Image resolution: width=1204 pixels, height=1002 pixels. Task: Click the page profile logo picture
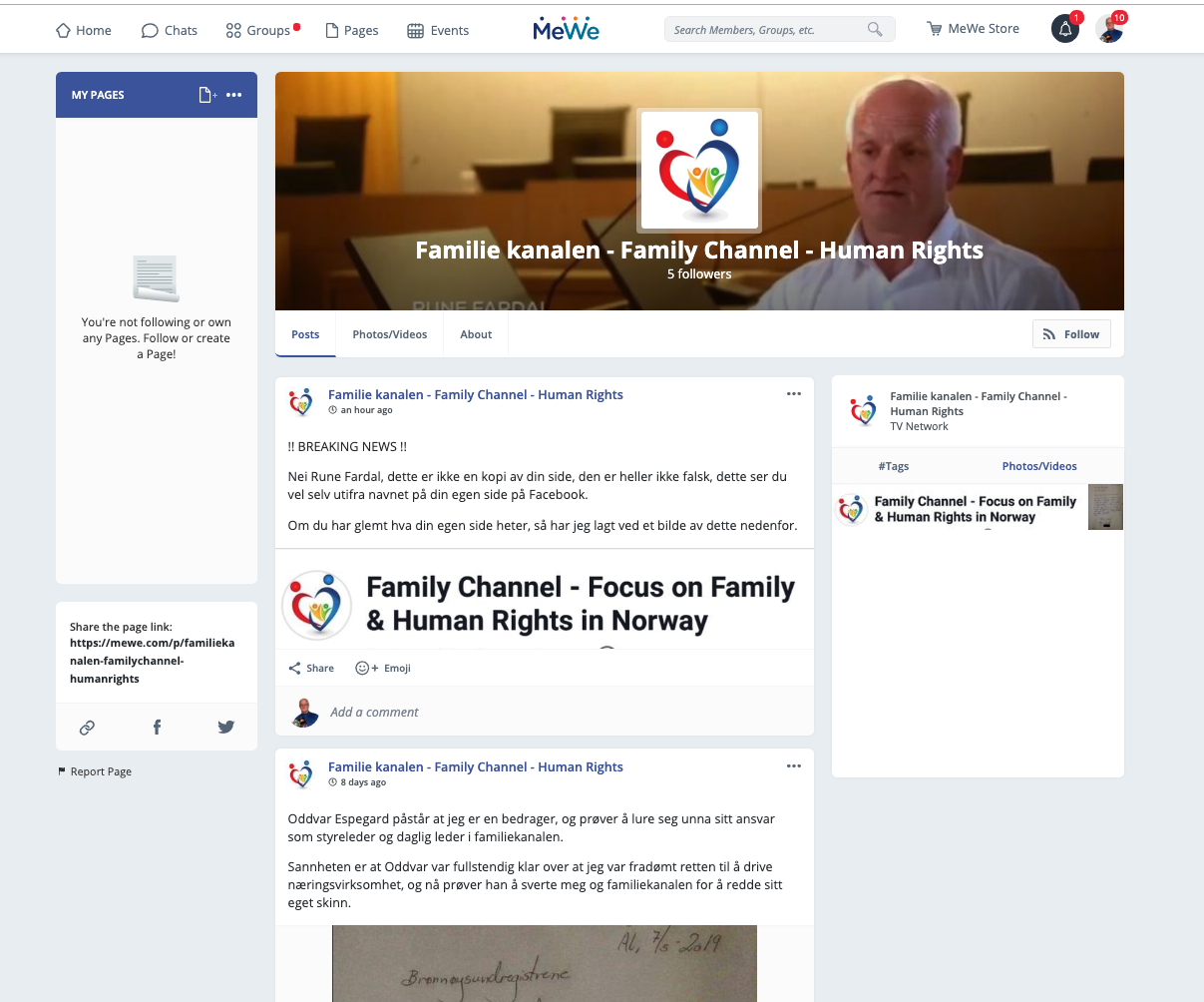click(699, 170)
